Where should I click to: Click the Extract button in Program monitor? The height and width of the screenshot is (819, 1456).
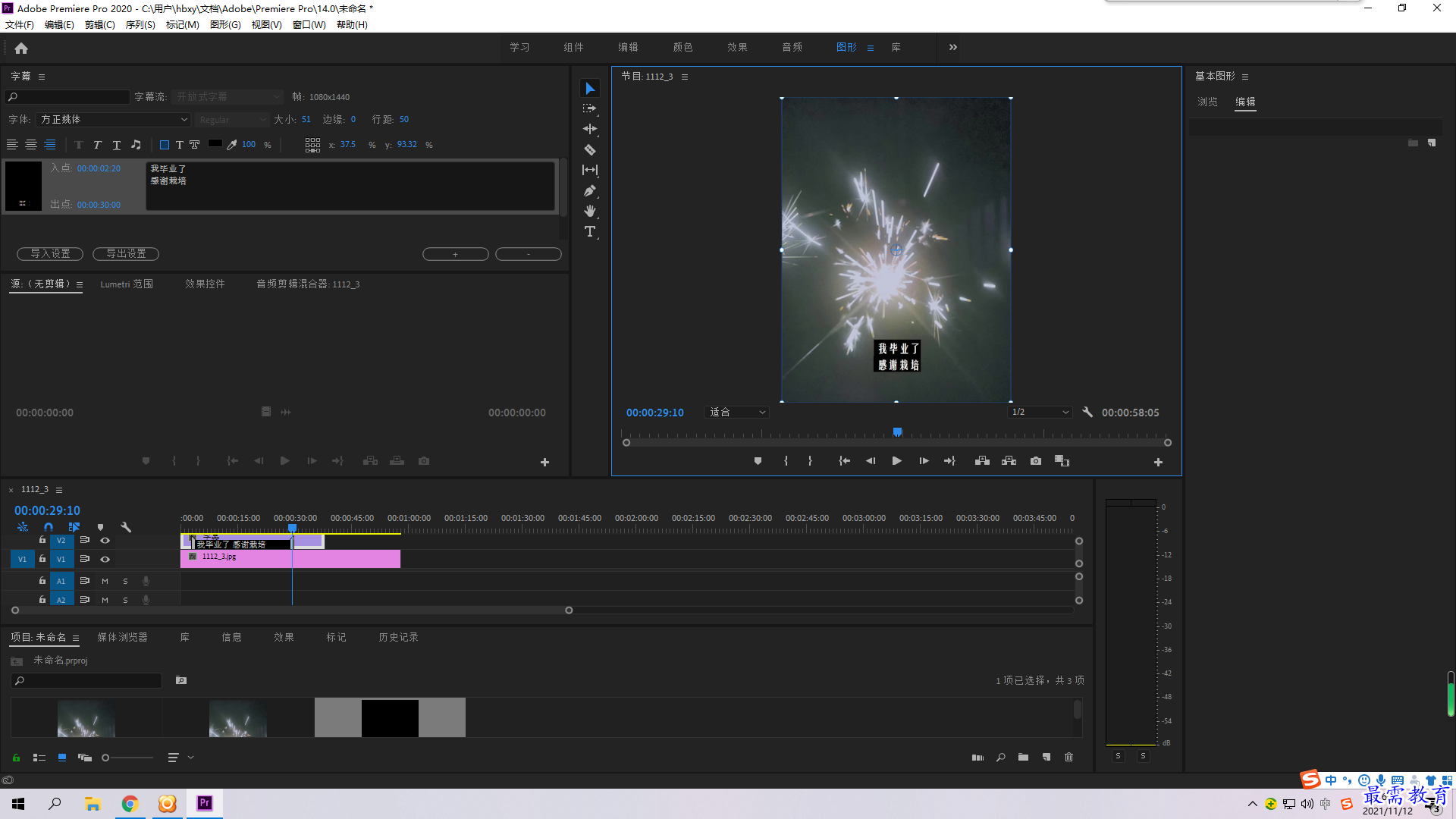point(1009,461)
